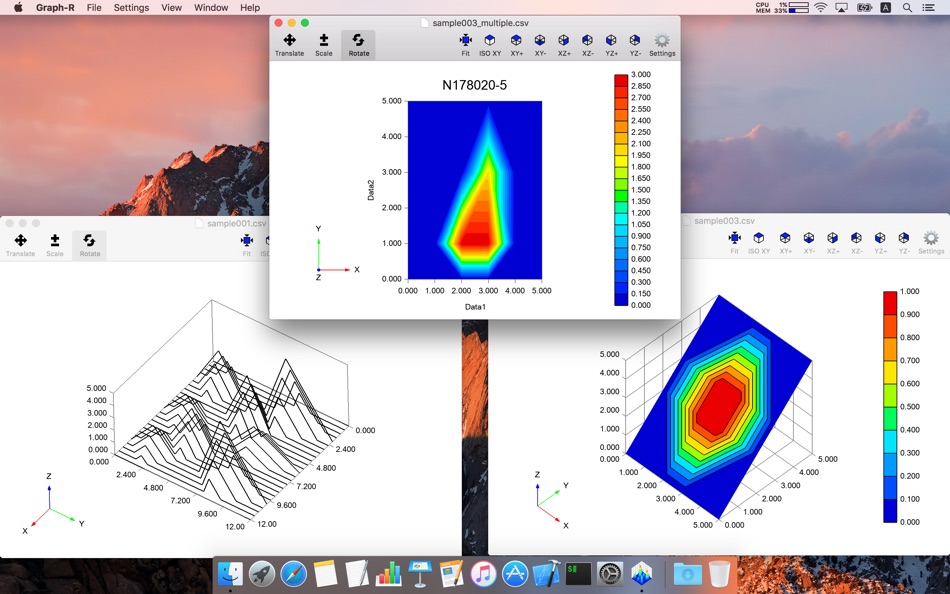
Task: Click the input source A icon
Action: 886,8
